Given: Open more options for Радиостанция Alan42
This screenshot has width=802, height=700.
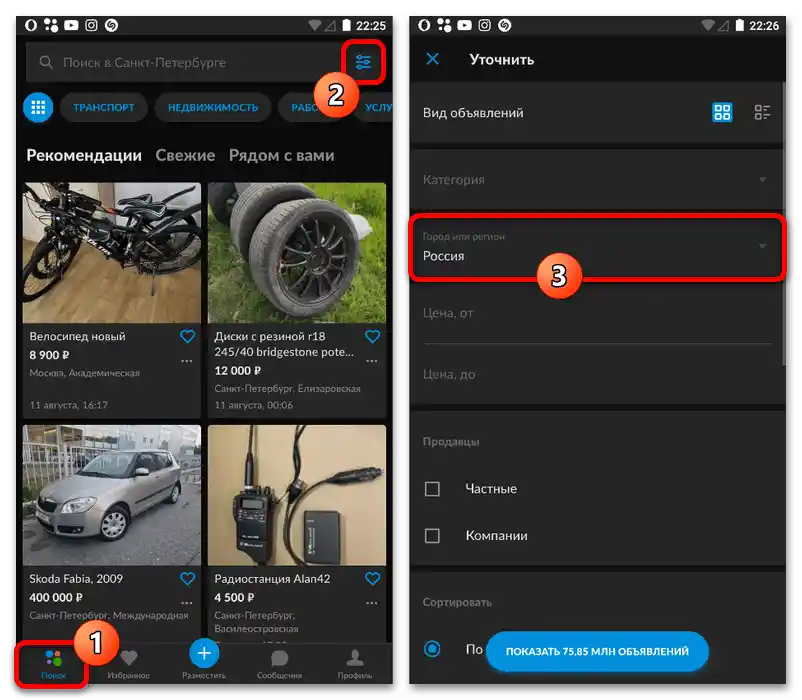Looking at the screenshot, I should [x=372, y=603].
